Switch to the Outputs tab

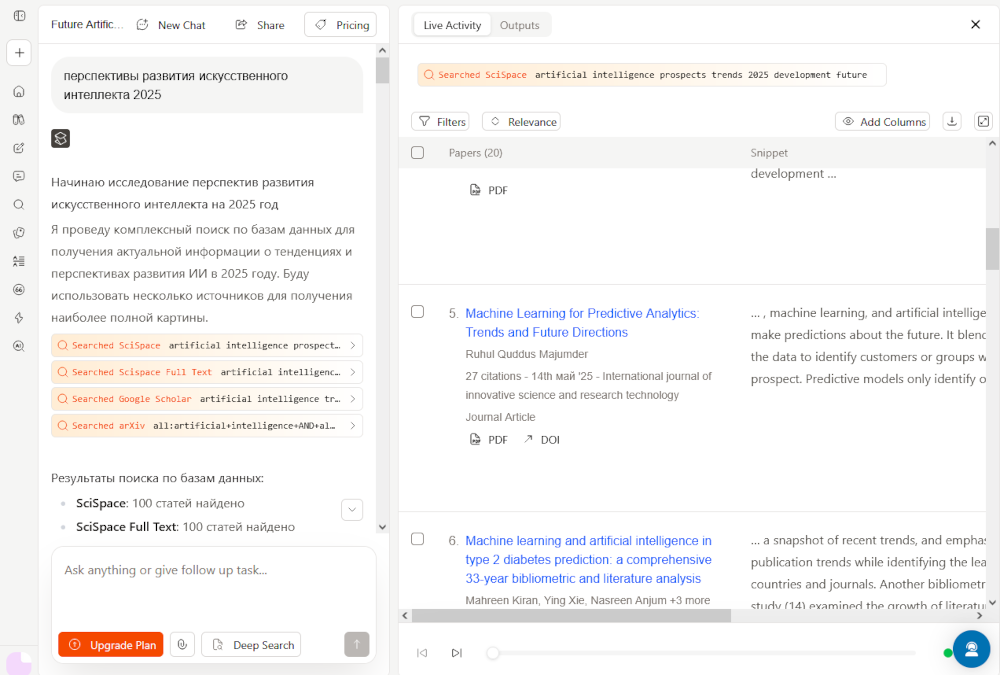(519, 25)
